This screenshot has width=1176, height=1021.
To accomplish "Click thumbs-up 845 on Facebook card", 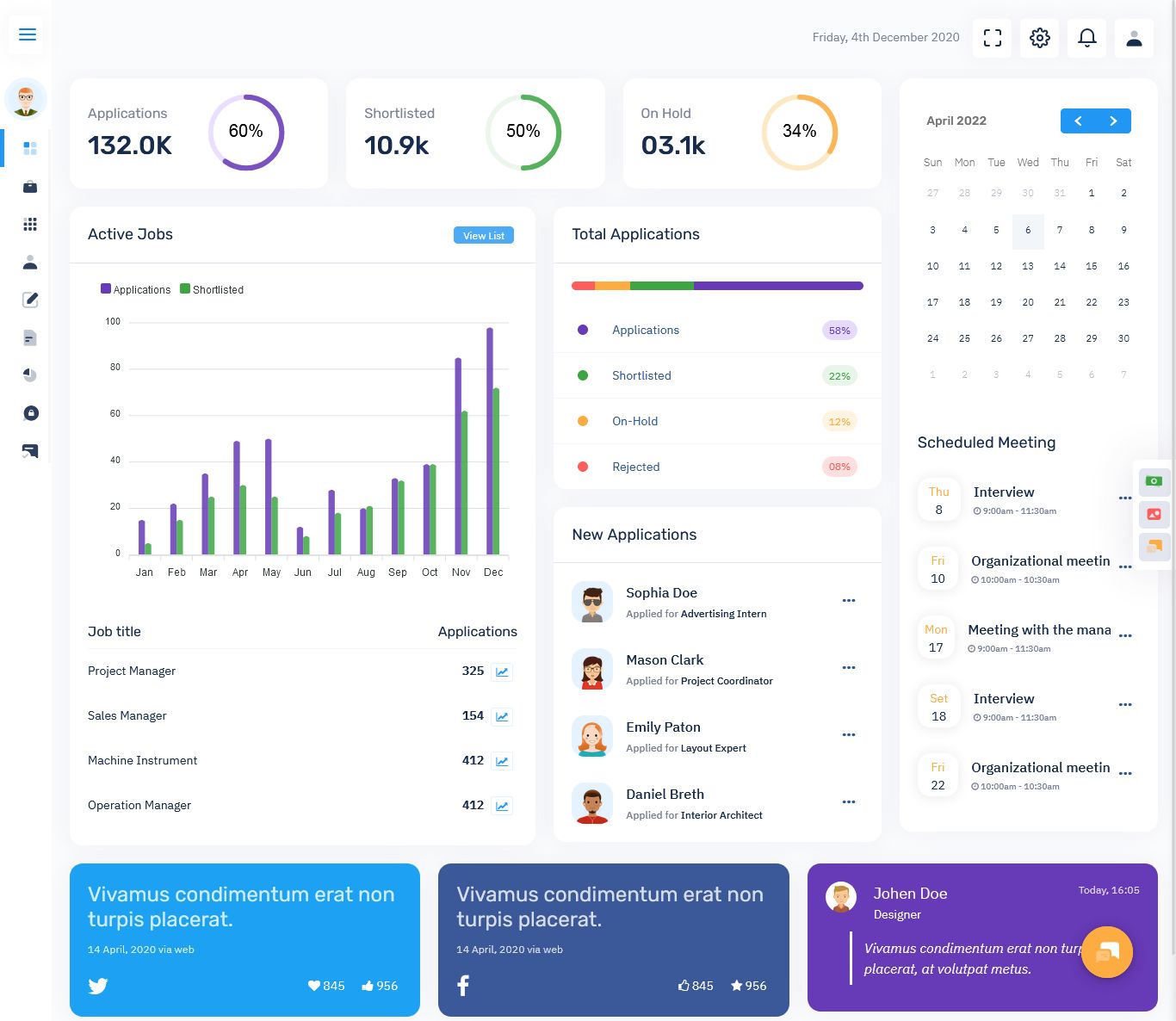I will 696,986.
